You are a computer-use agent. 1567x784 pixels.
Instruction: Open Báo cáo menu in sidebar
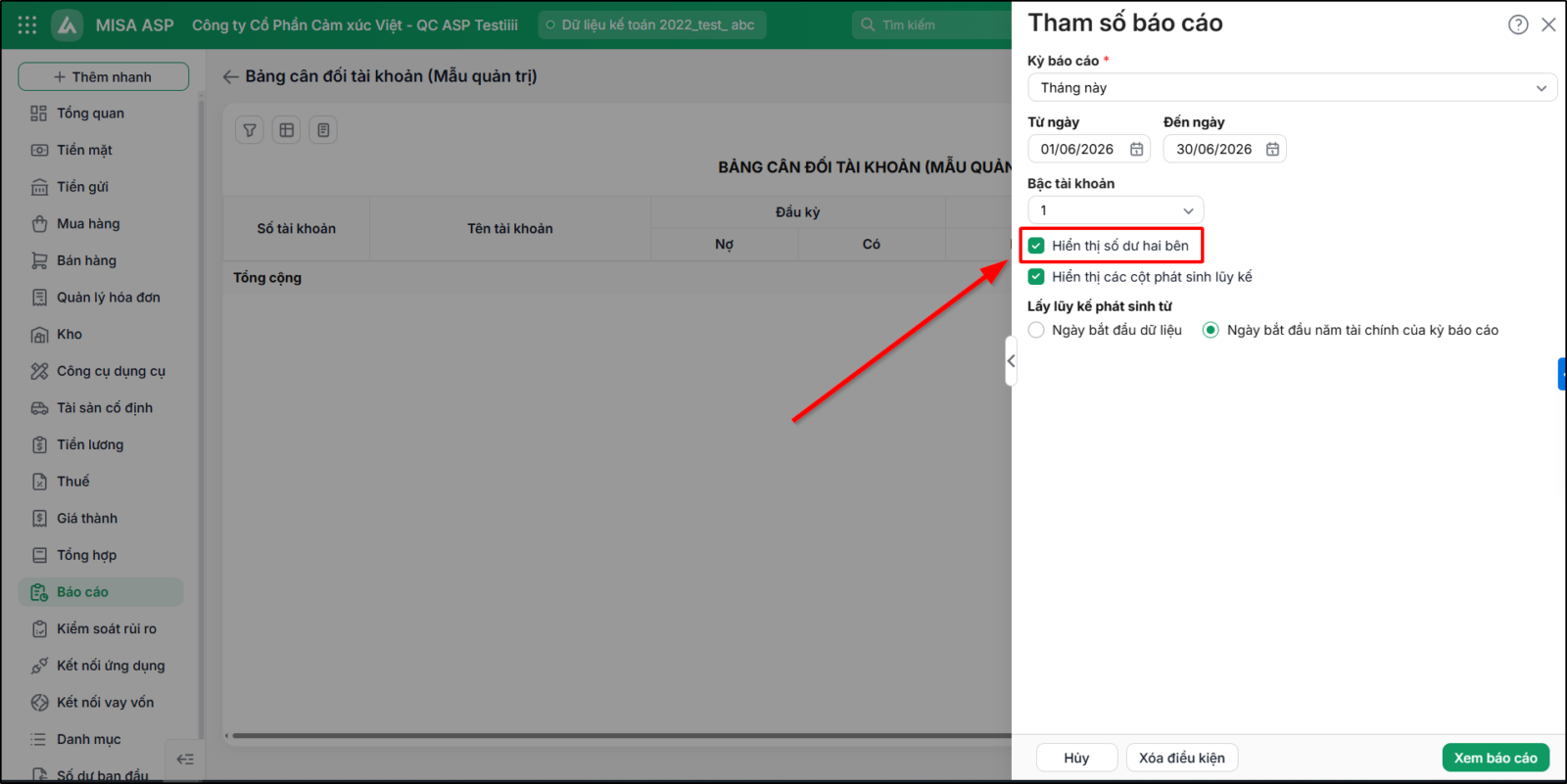(x=101, y=592)
